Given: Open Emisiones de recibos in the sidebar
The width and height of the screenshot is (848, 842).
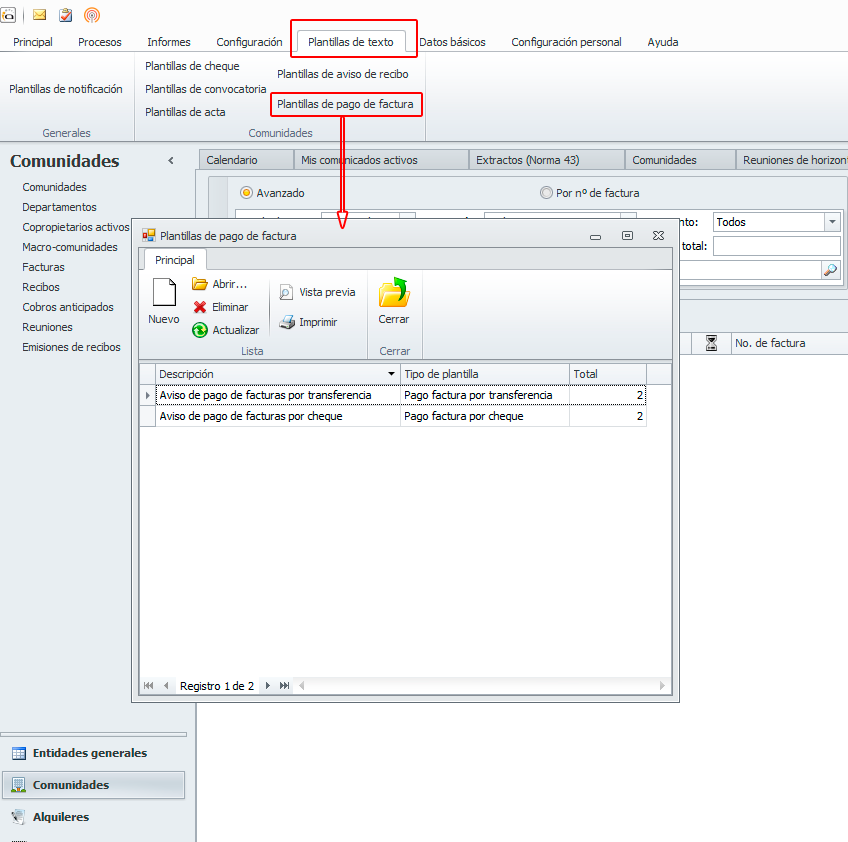Looking at the screenshot, I should (x=71, y=347).
